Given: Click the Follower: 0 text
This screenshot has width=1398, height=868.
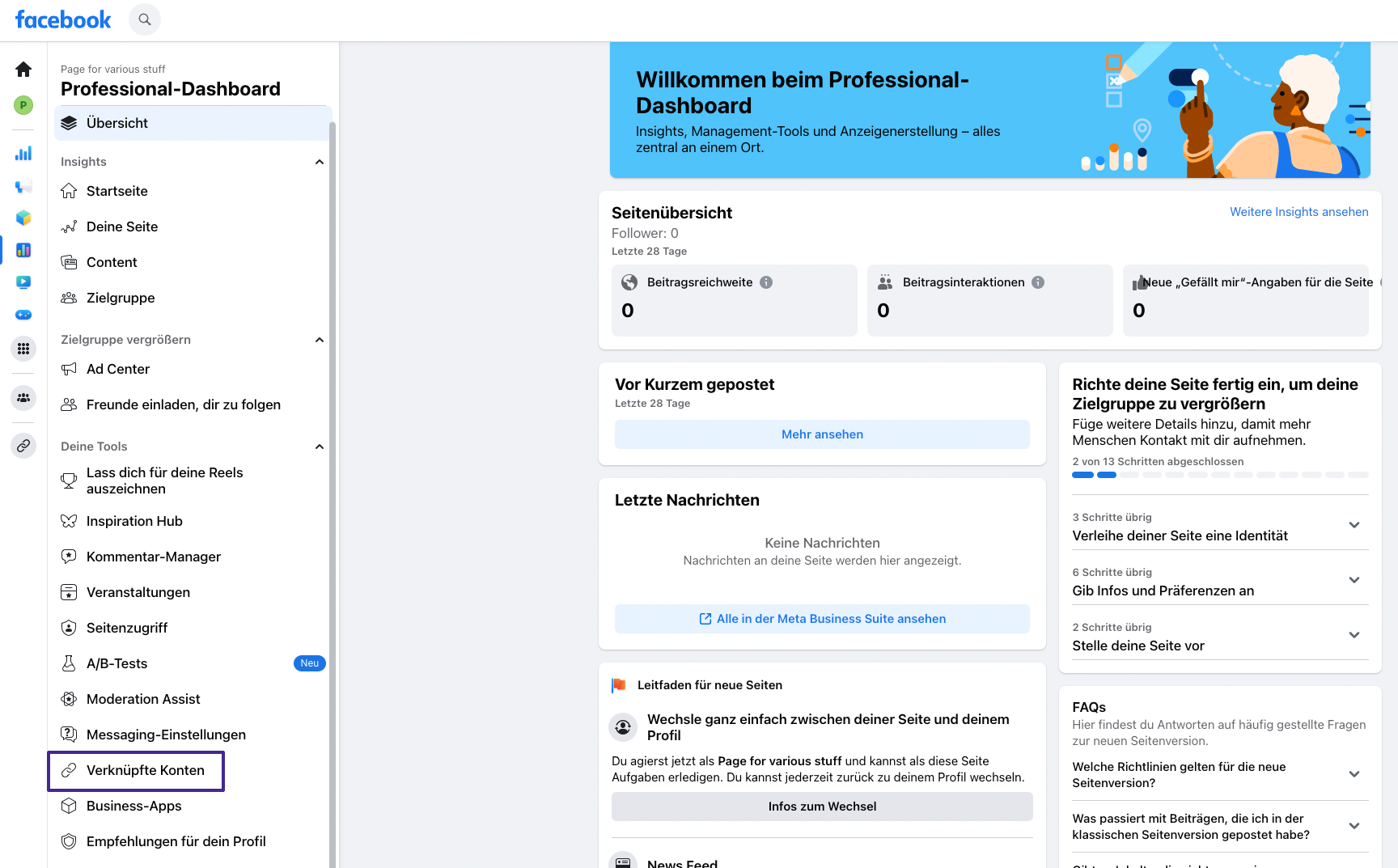Looking at the screenshot, I should tap(645, 233).
